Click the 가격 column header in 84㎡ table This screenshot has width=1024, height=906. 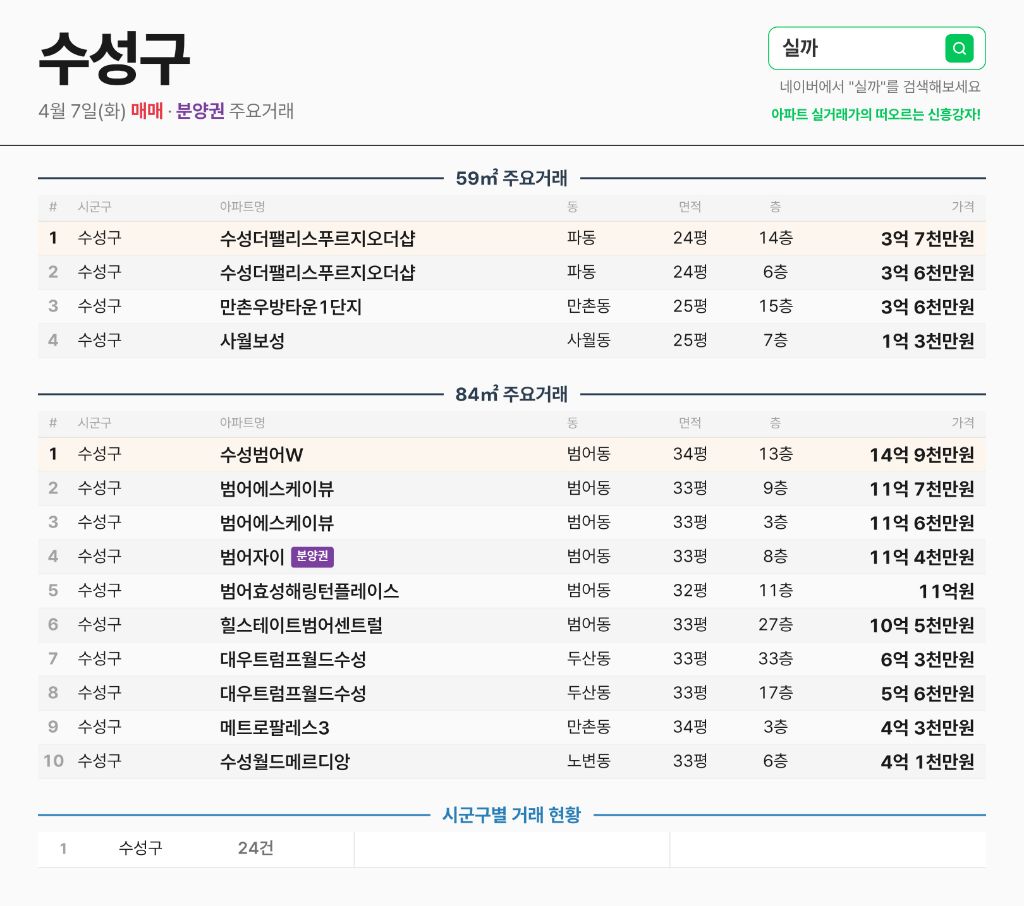click(963, 423)
